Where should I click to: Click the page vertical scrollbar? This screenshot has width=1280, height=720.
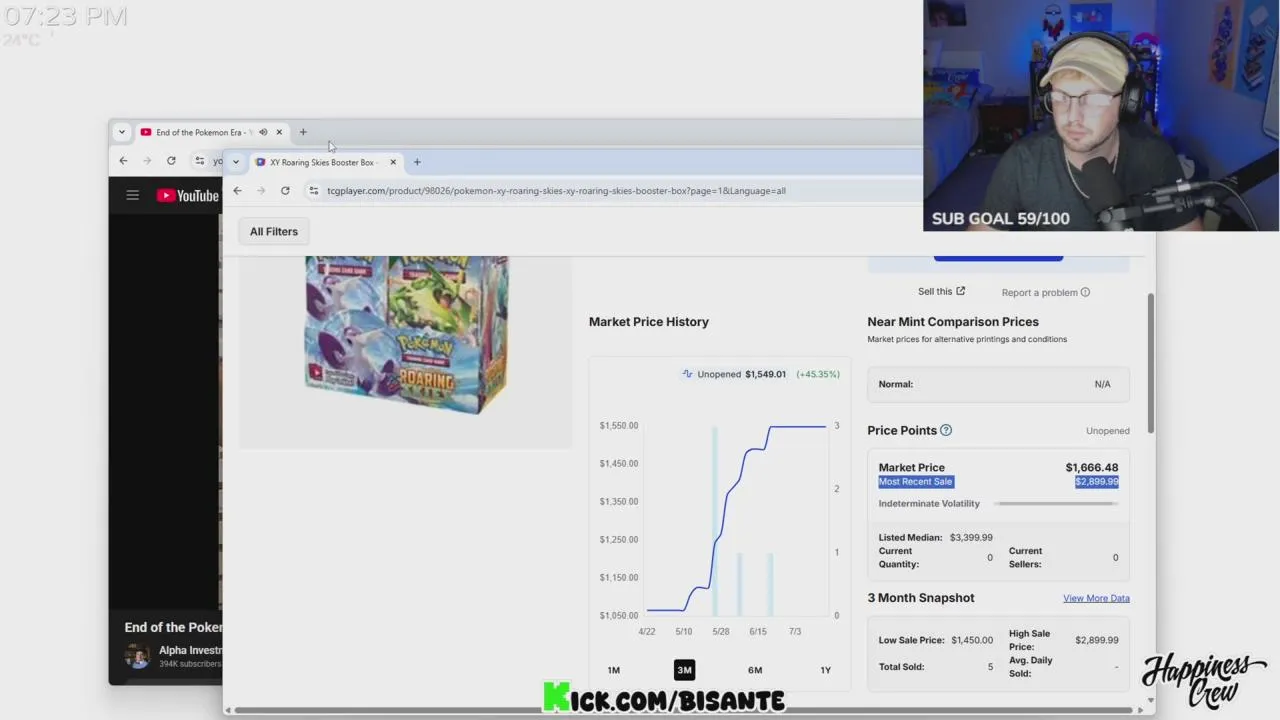pos(1150,363)
